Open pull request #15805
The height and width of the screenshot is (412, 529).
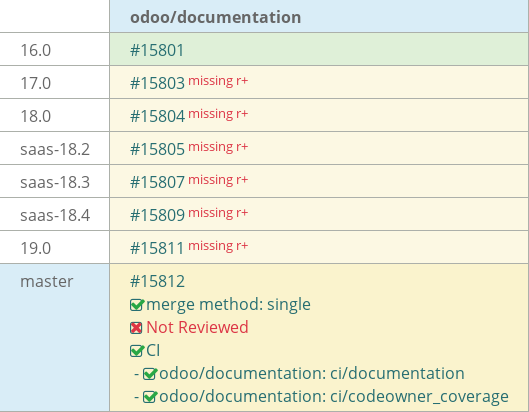point(157,149)
